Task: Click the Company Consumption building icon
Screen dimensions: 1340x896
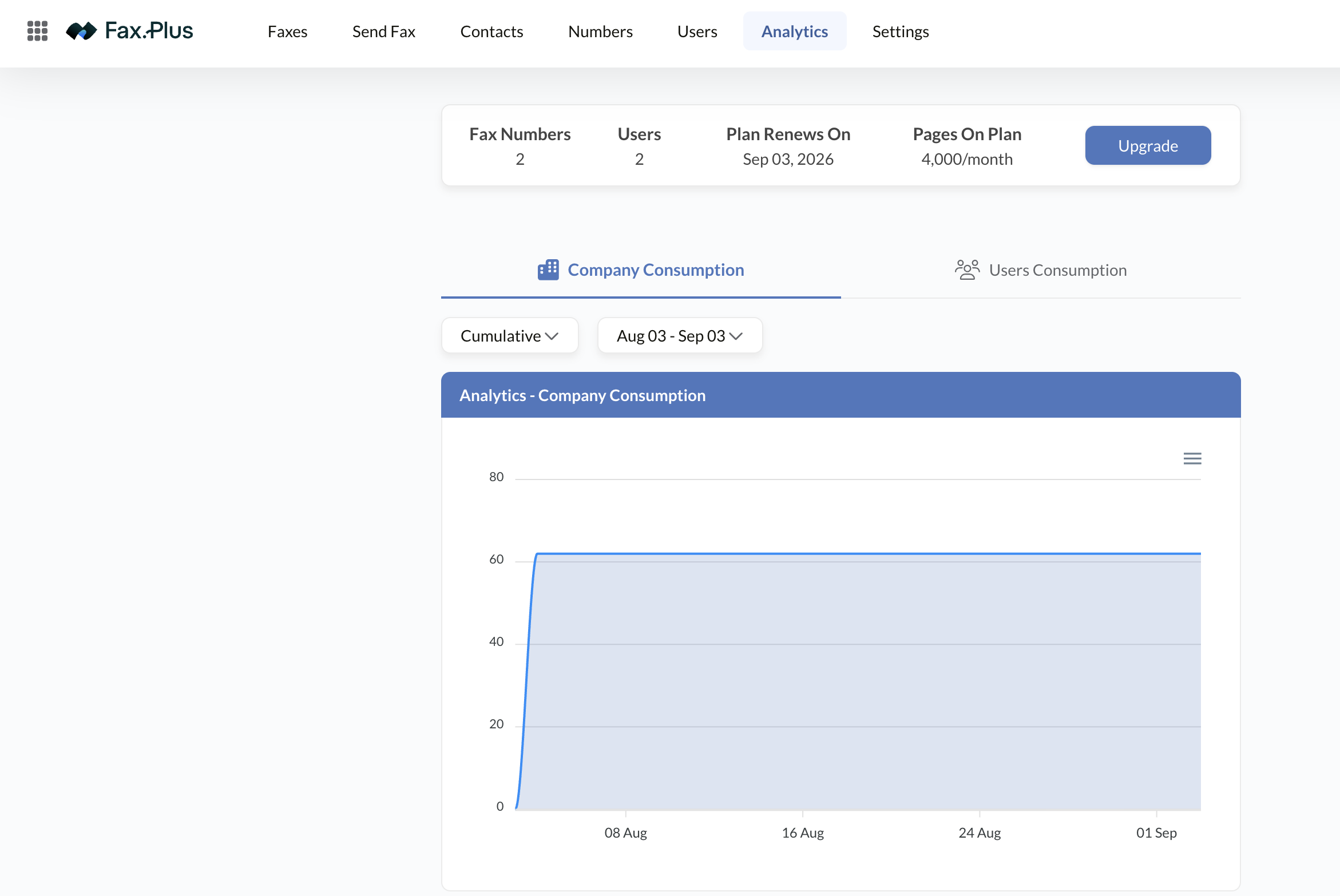Action: [548, 269]
